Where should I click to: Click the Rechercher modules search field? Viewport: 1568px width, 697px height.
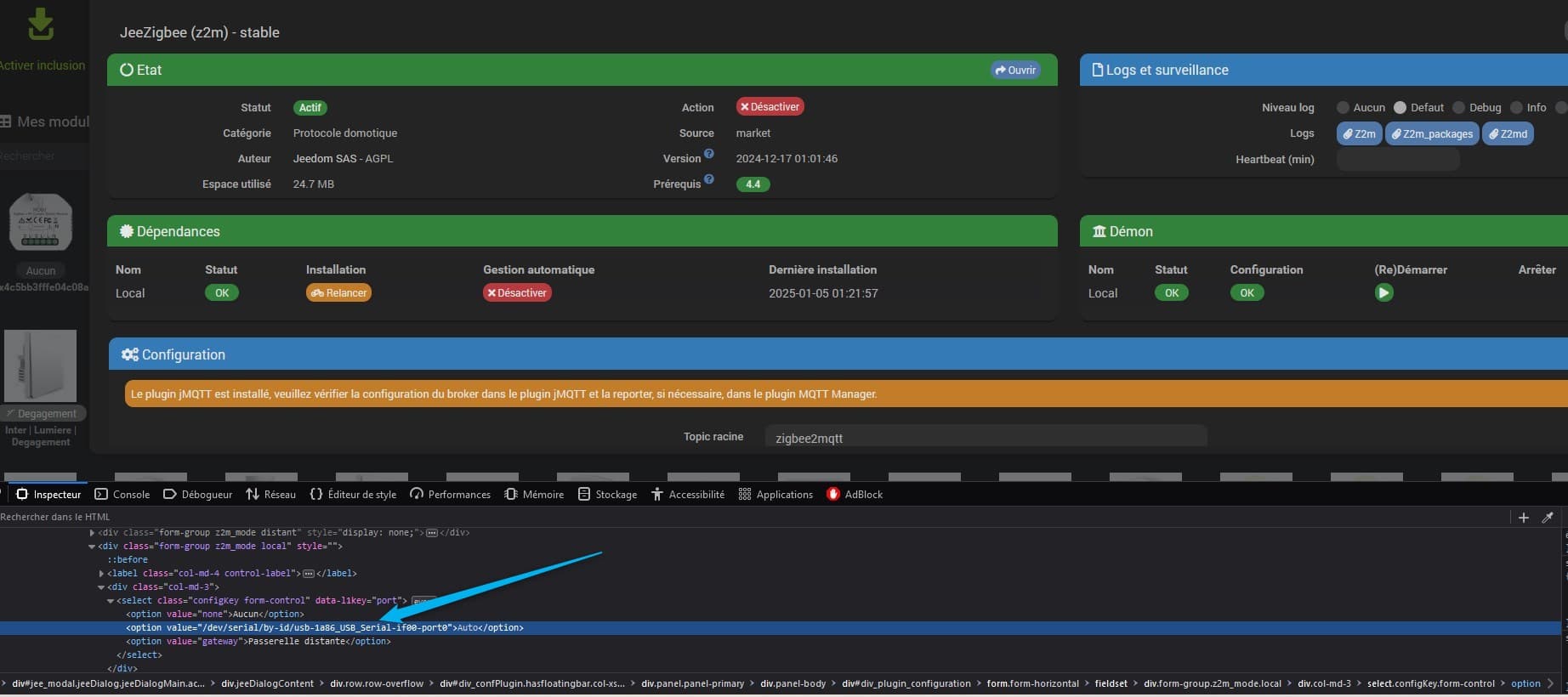(44, 156)
